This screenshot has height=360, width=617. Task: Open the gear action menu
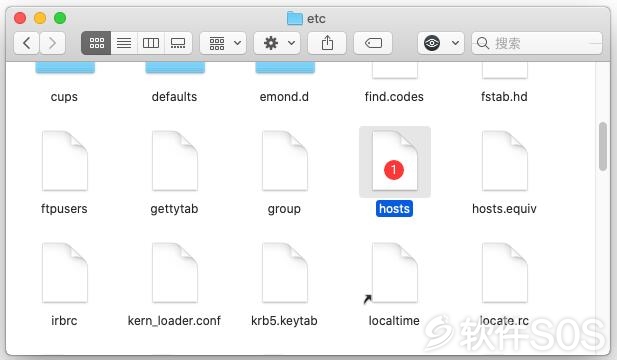[277, 43]
